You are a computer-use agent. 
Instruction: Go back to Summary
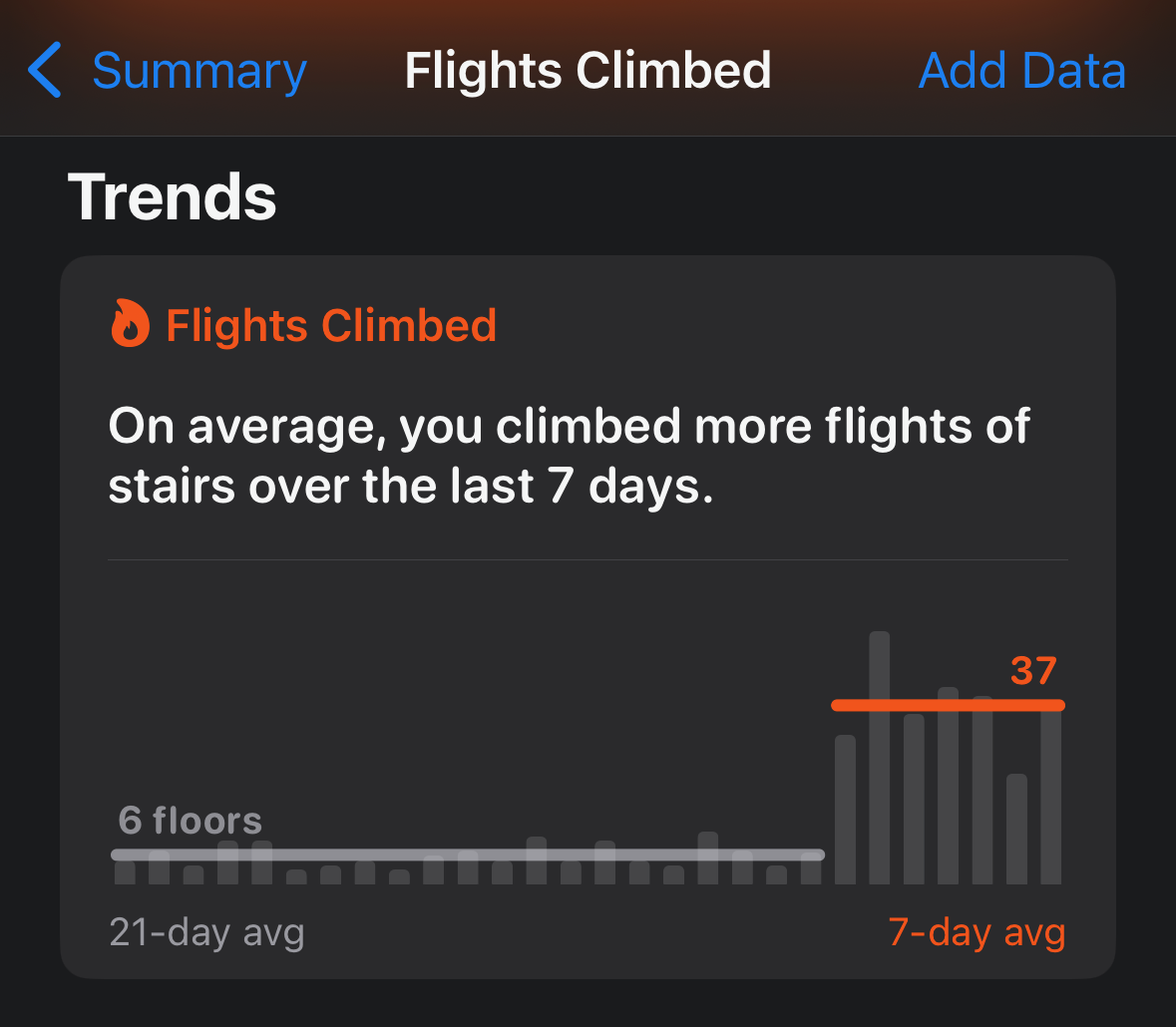(x=198, y=71)
